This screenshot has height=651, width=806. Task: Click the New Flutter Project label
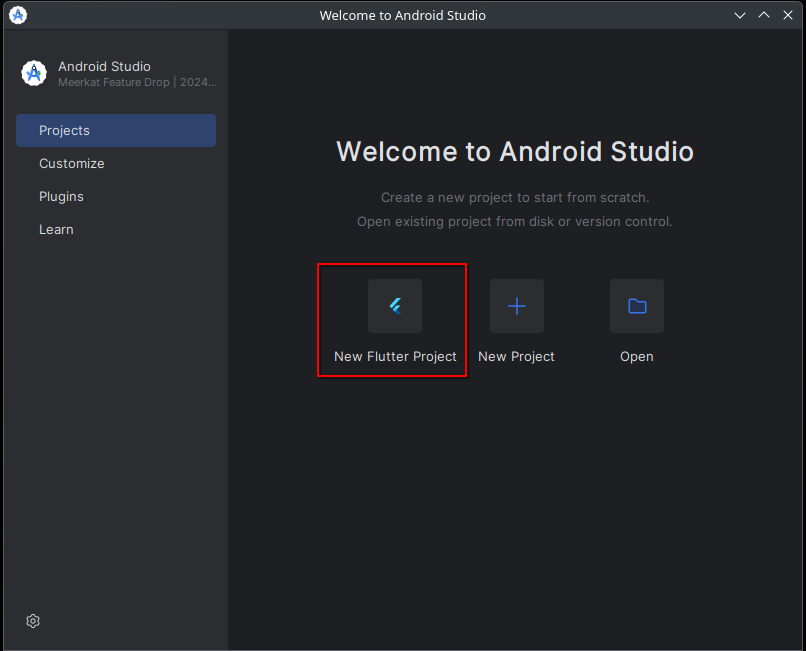pos(395,356)
